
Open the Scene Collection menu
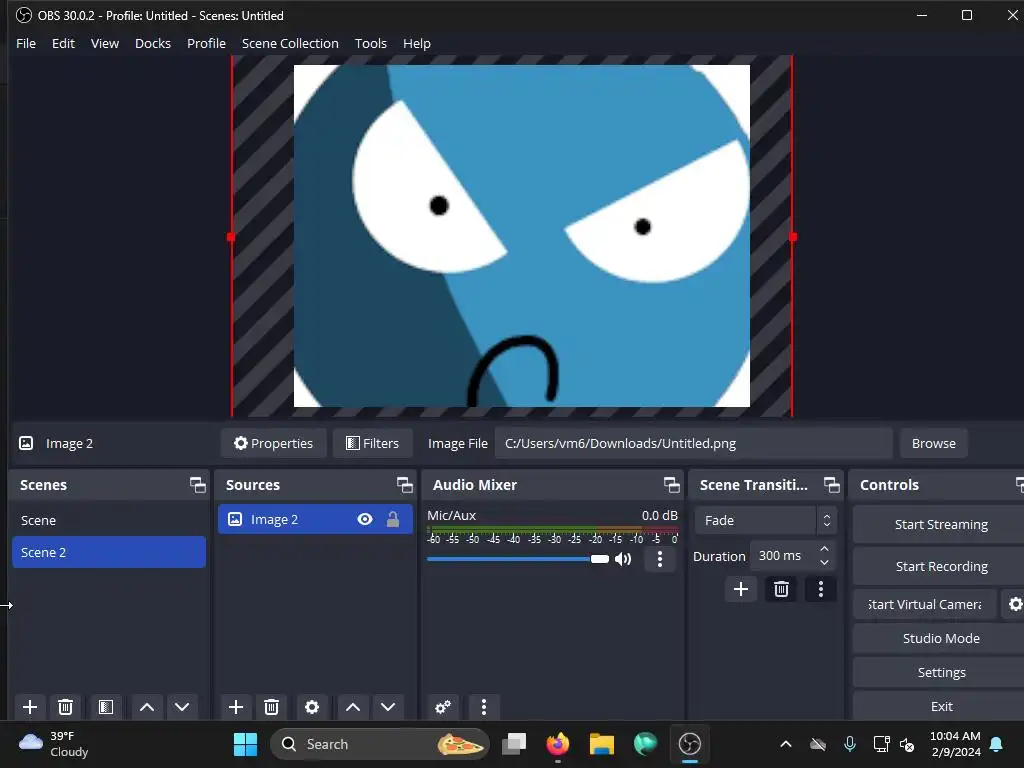(x=290, y=43)
